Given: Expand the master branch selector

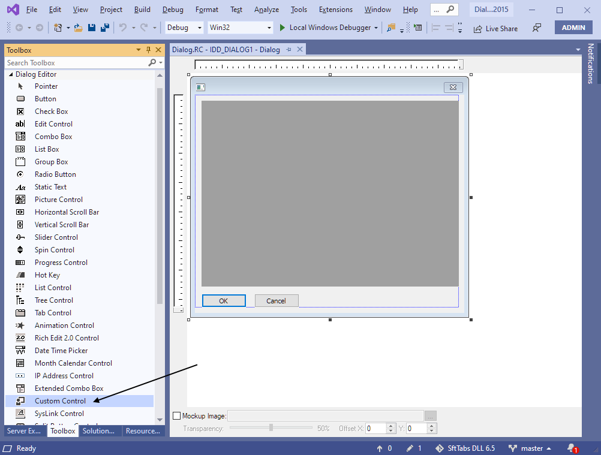Looking at the screenshot, I should (530, 448).
